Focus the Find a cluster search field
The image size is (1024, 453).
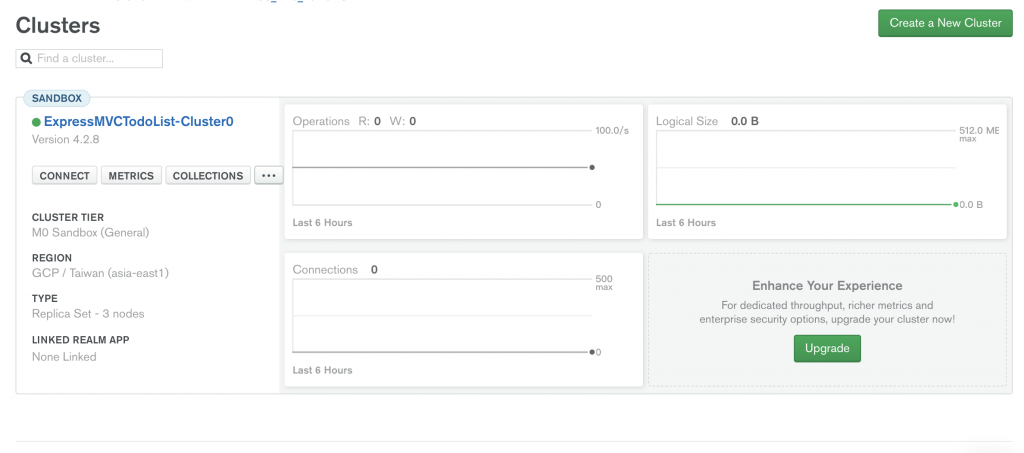coord(97,59)
